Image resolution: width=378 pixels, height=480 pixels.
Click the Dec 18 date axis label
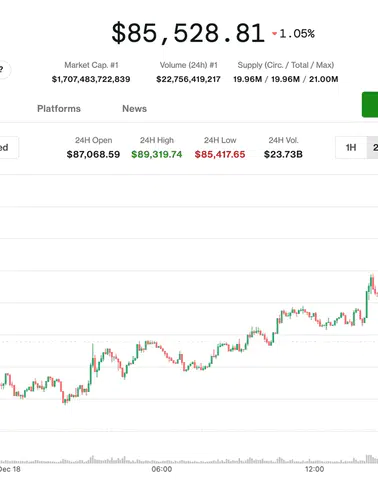tap(10, 469)
